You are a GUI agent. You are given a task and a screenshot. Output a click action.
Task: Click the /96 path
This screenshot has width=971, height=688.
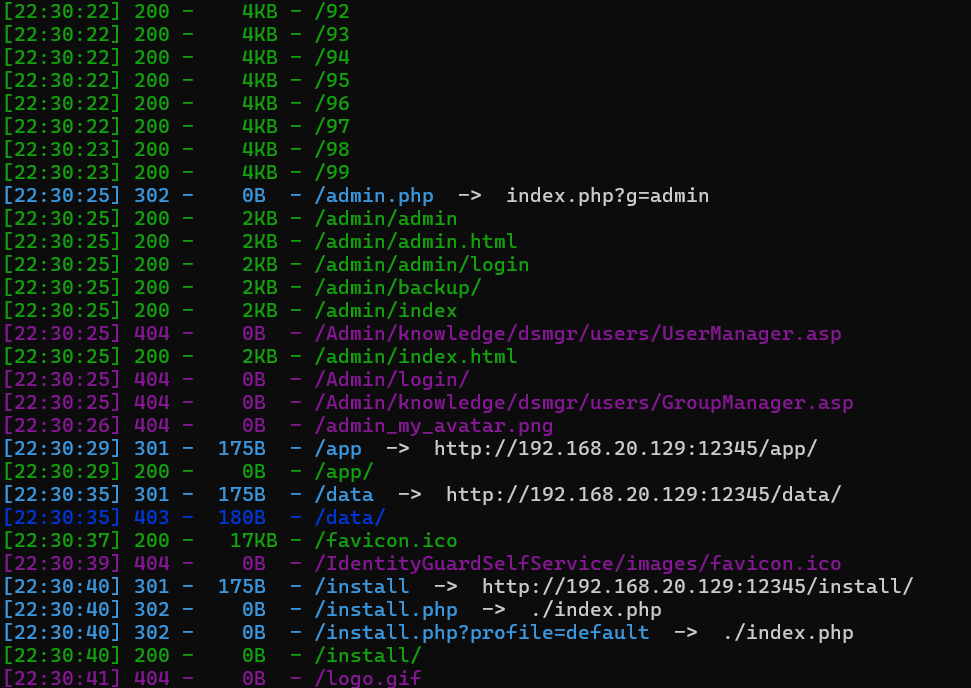[x=332, y=103]
